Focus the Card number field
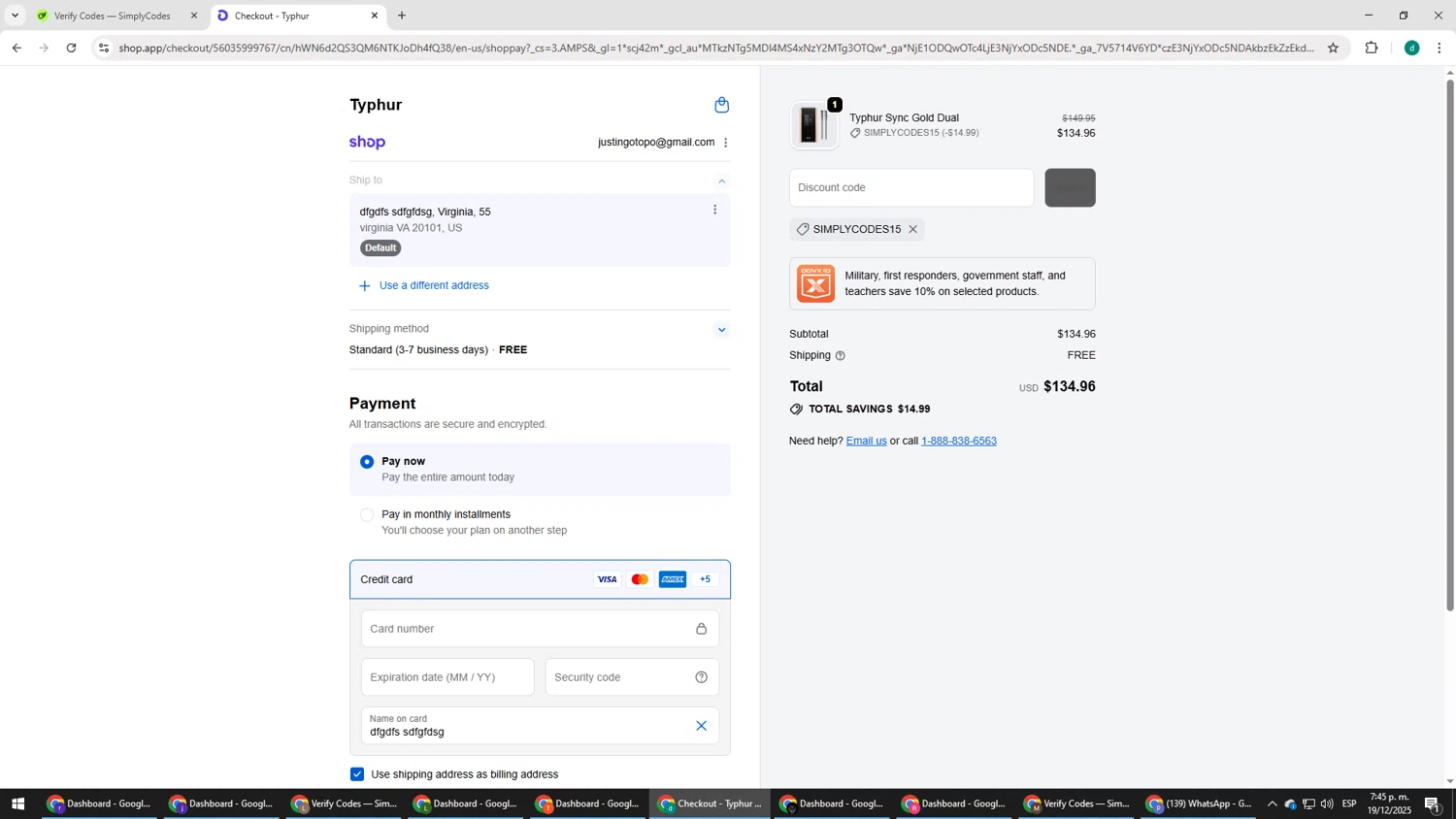The width and height of the screenshot is (1456, 819). click(x=540, y=629)
